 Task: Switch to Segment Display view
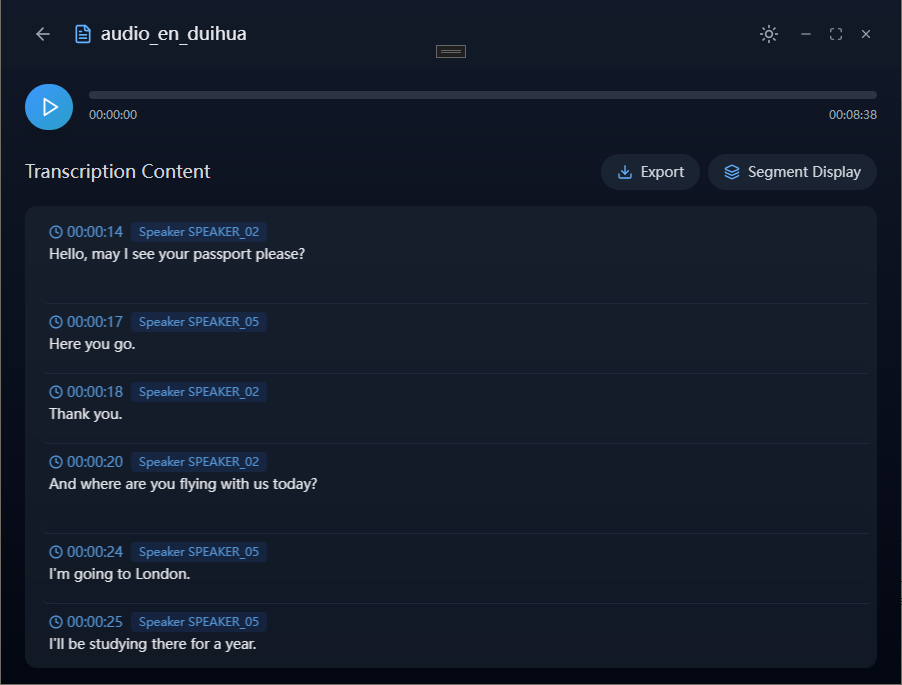click(792, 172)
